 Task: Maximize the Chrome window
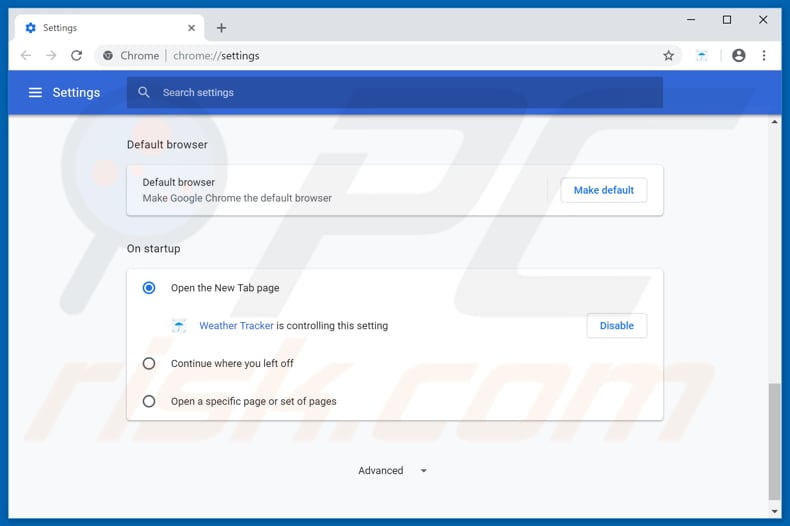[727, 20]
